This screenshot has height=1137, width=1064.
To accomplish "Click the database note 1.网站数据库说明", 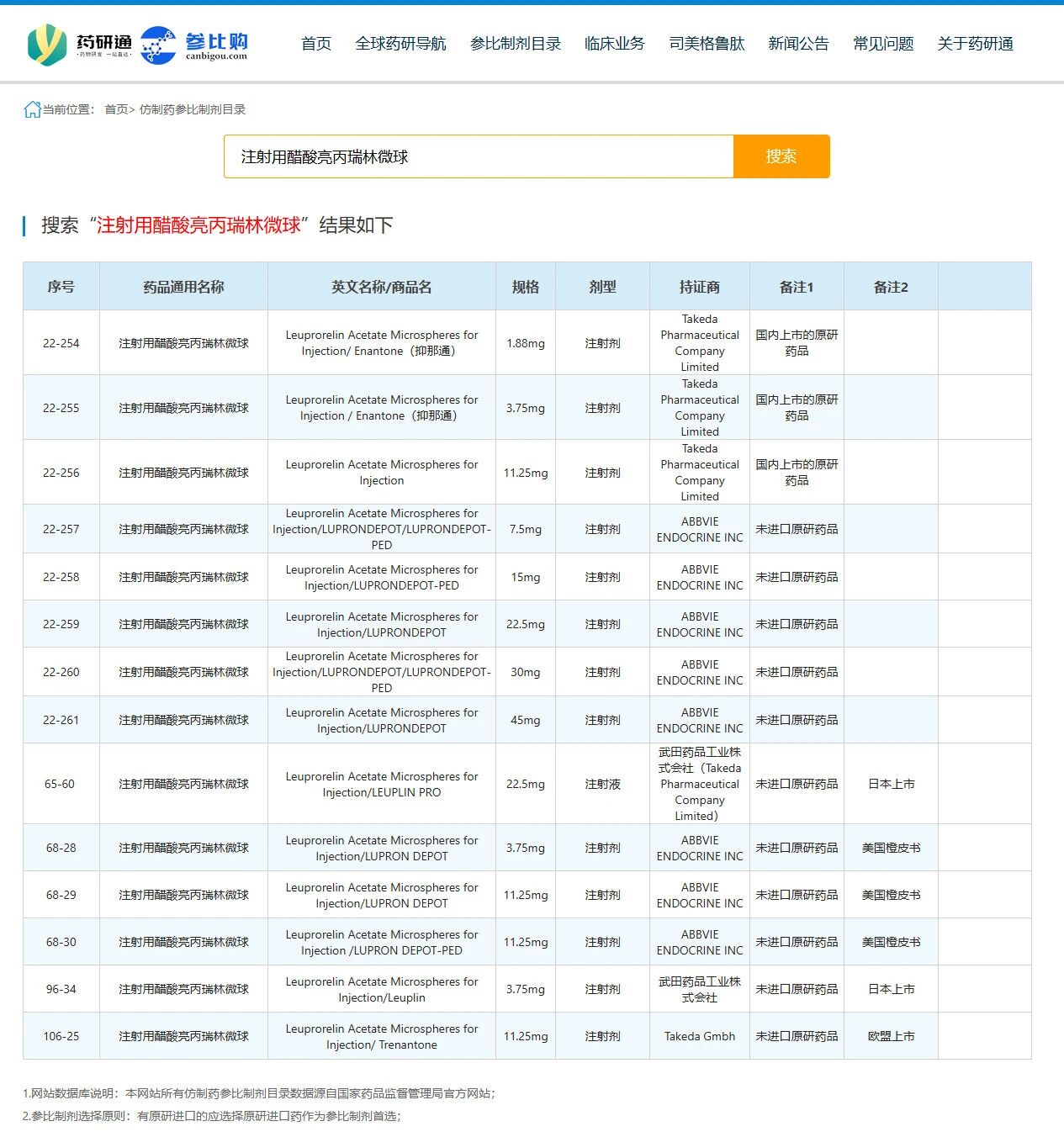I will 259,1093.
